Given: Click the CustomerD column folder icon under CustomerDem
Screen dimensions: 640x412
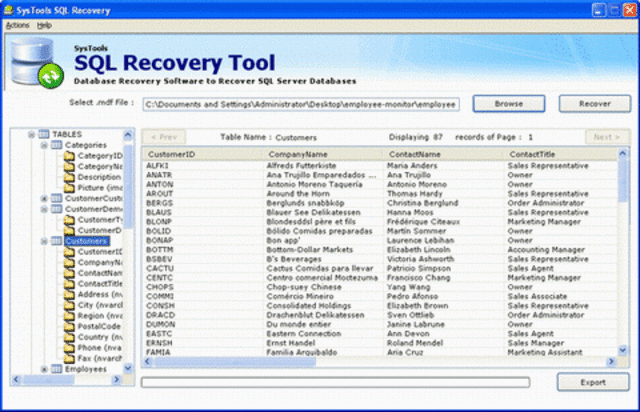Looking at the screenshot, I should tap(69, 230).
